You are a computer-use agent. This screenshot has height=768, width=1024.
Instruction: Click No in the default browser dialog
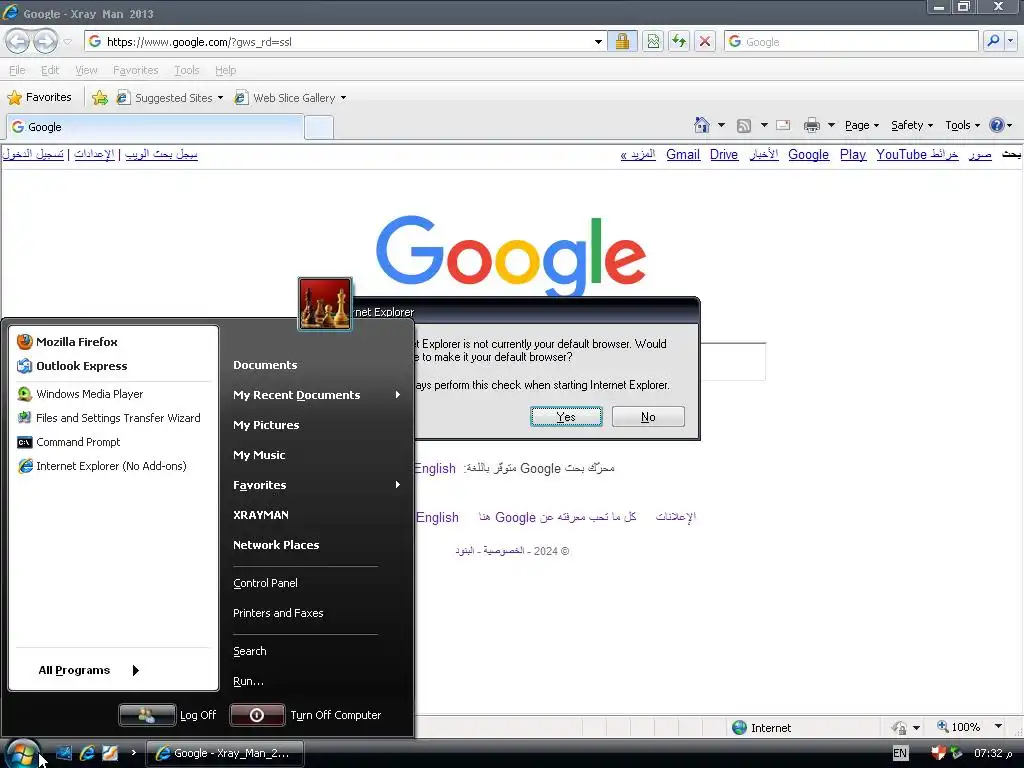click(648, 417)
